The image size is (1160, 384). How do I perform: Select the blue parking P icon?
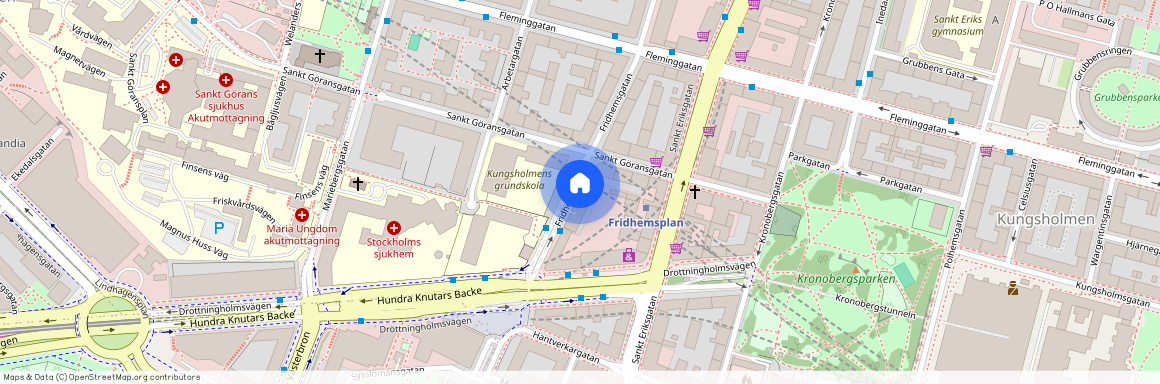pyautogui.click(x=219, y=229)
